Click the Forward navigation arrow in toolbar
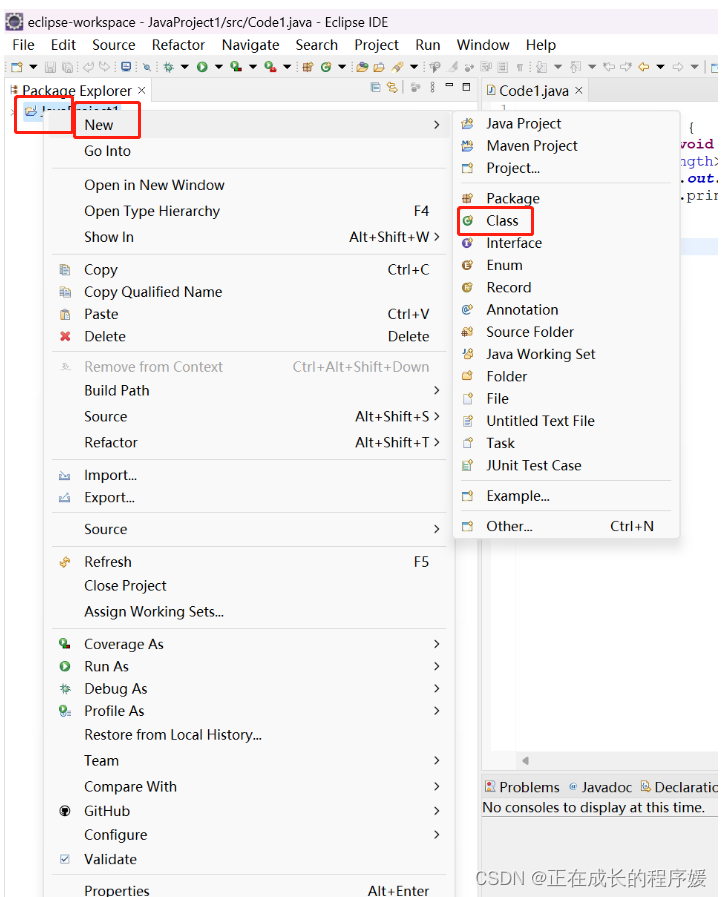Viewport: 722px width, 897px height. click(678, 67)
